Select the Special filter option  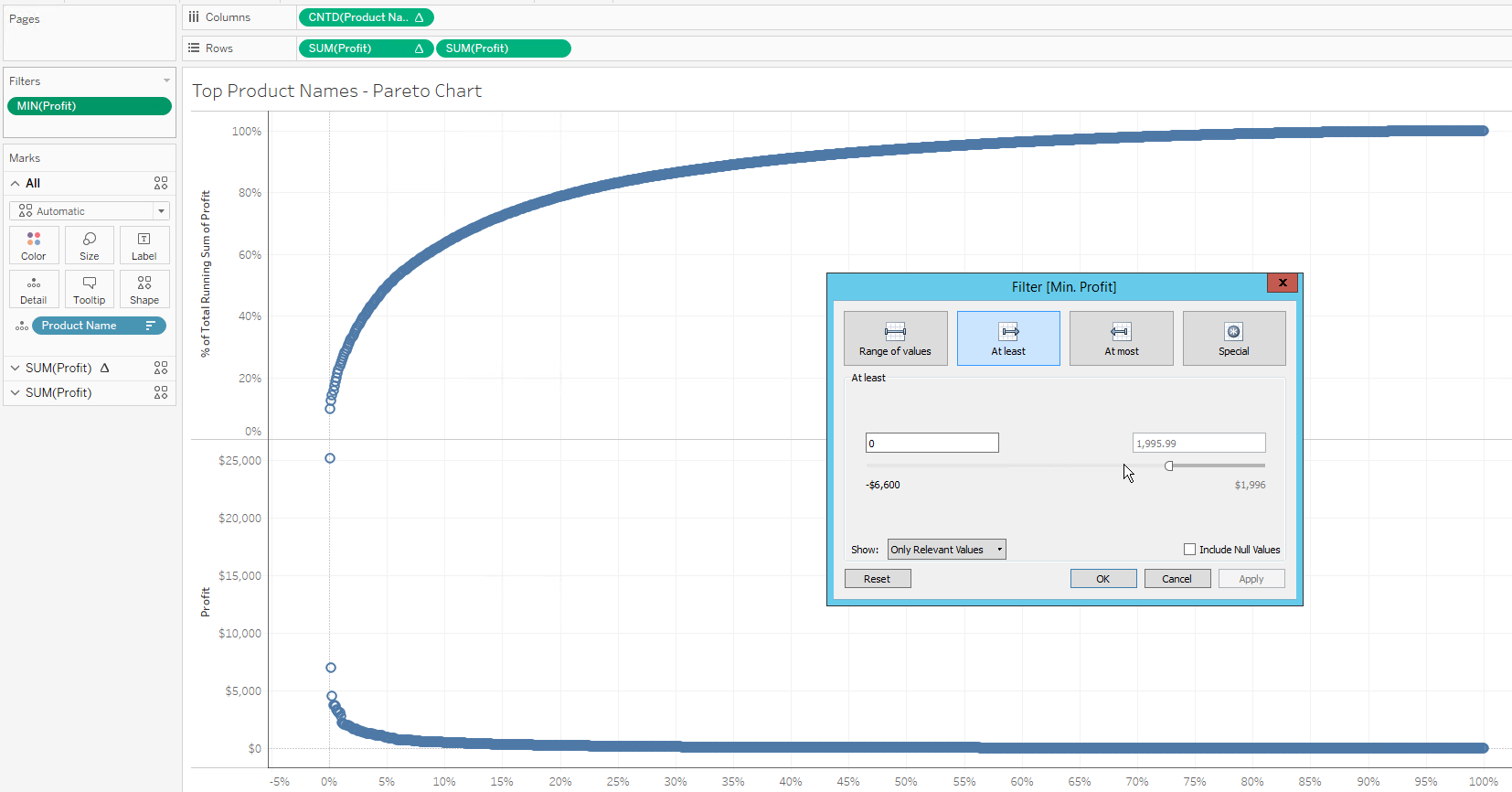pos(1234,338)
